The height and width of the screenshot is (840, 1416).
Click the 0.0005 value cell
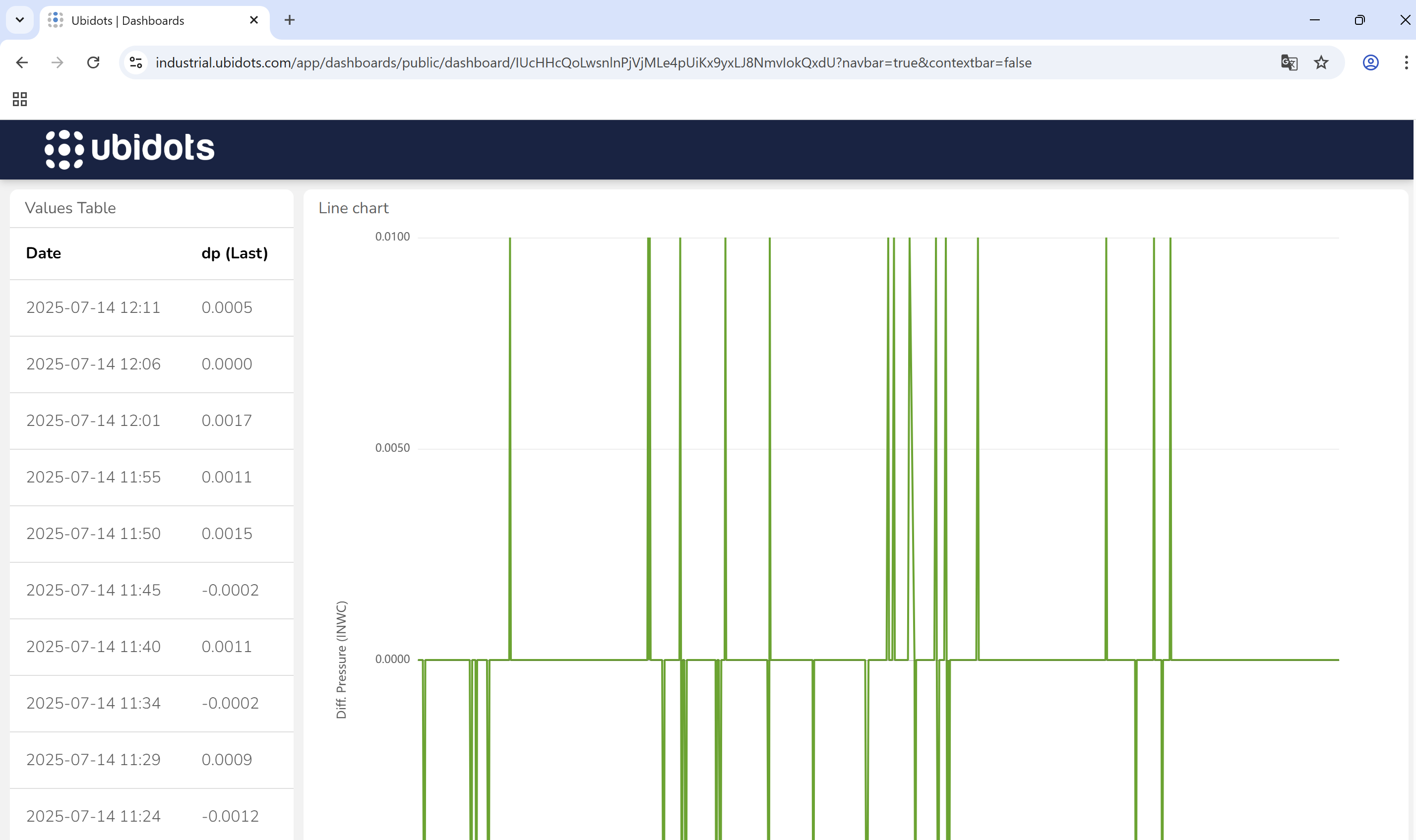tap(227, 307)
